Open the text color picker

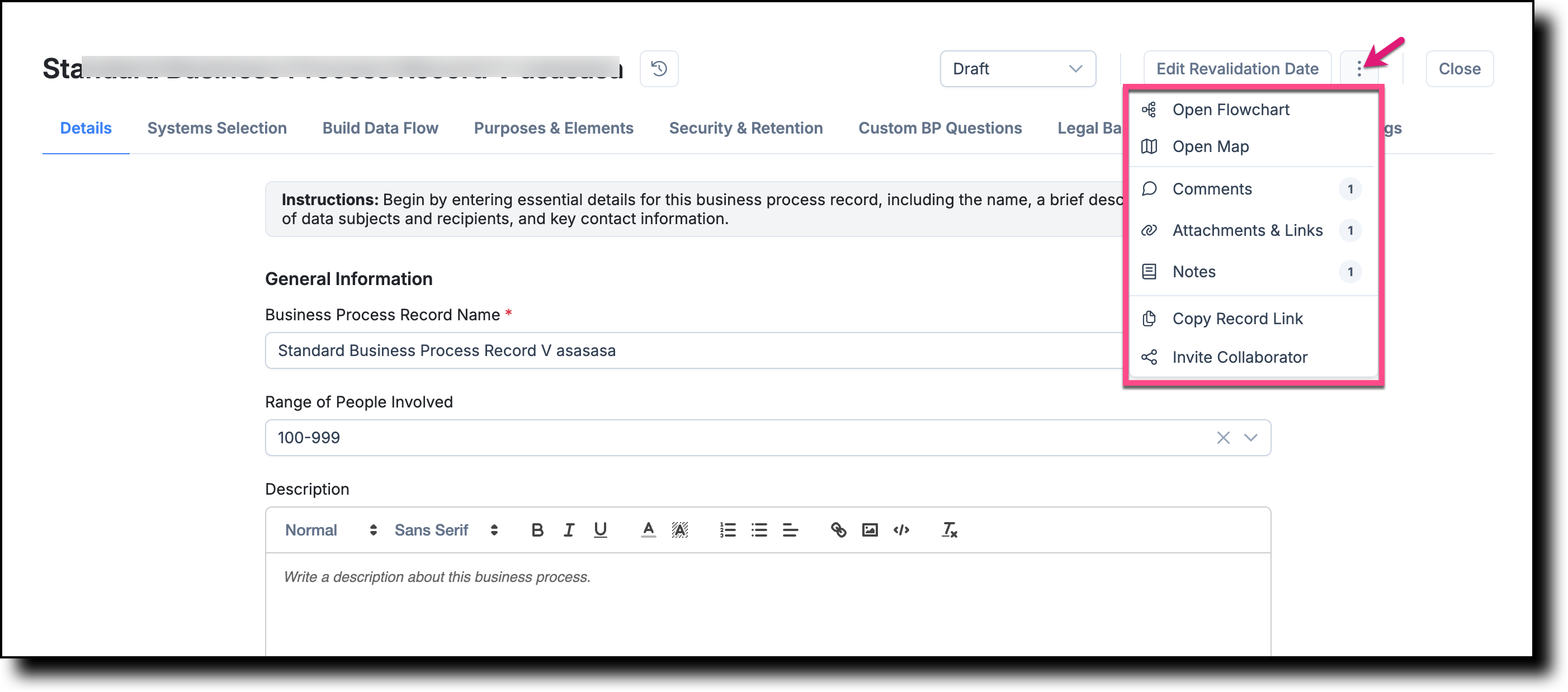[648, 530]
